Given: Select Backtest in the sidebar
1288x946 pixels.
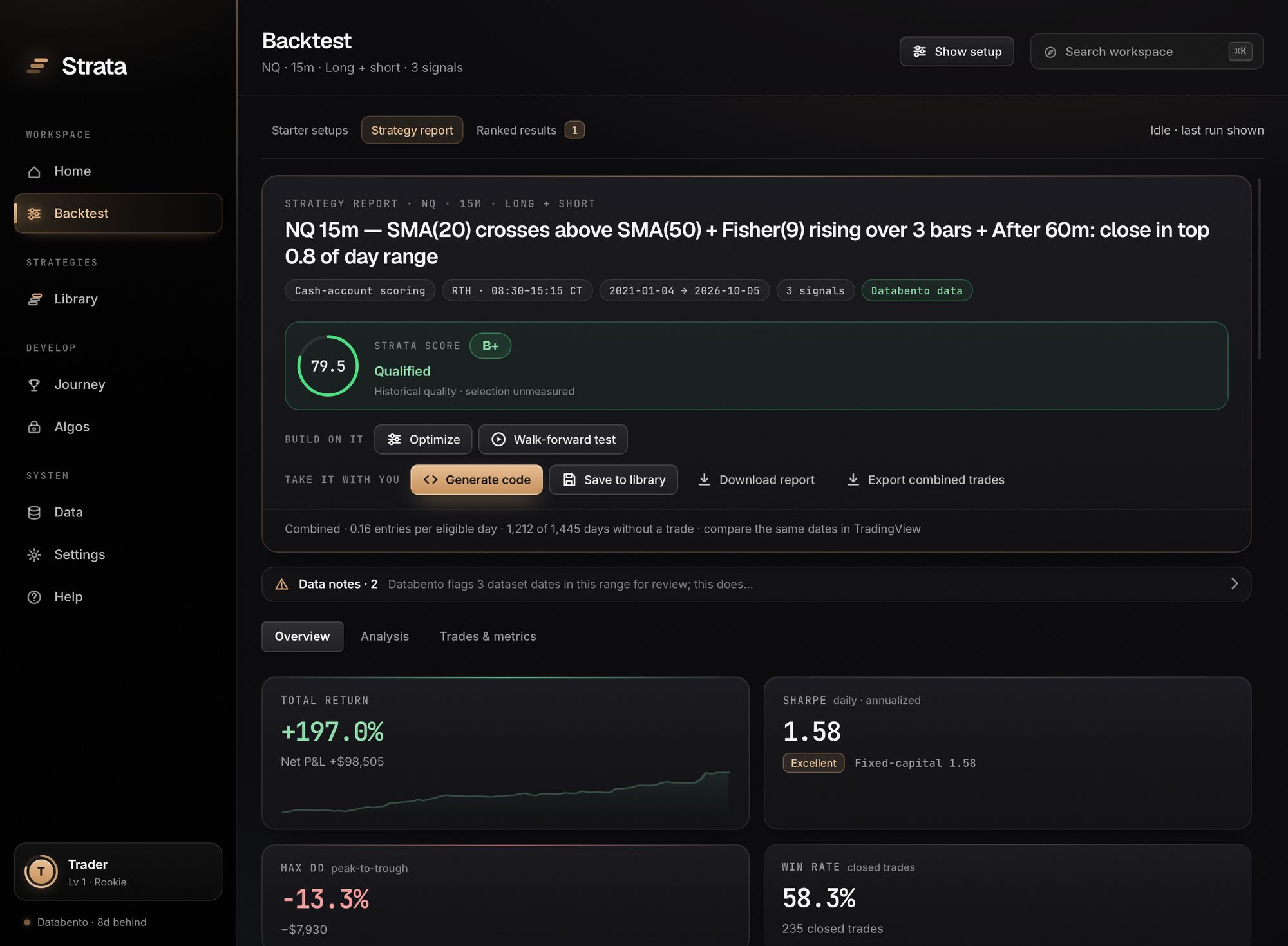Looking at the screenshot, I should (118, 213).
